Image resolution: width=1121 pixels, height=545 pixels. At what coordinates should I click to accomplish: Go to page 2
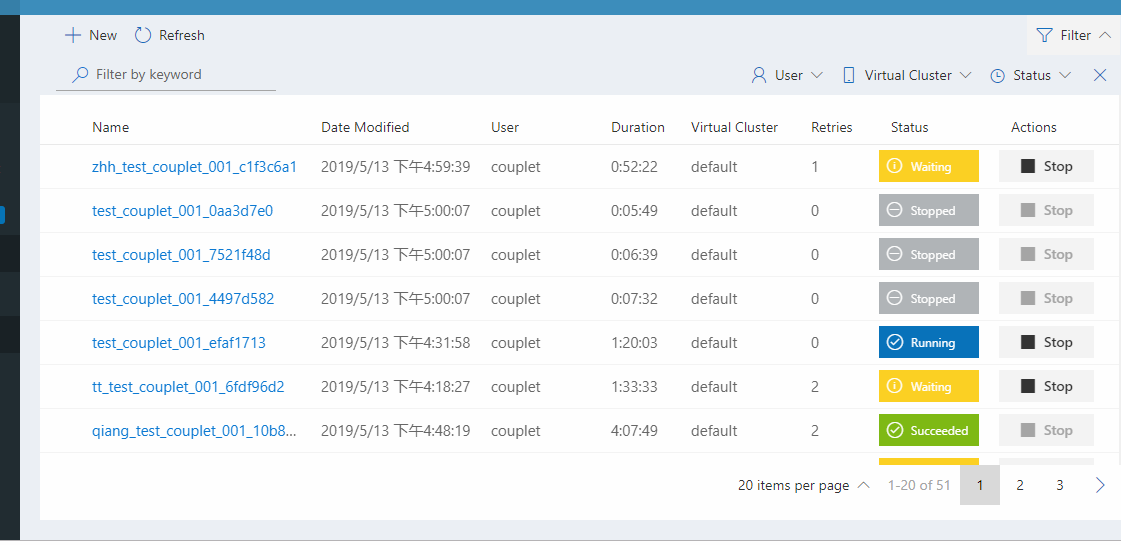pyautogui.click(x=1020, y=485)
